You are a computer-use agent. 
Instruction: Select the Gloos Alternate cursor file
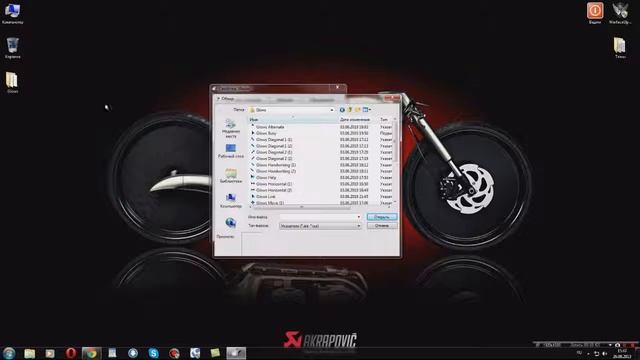pyautogui.click(x=270, y=127)
